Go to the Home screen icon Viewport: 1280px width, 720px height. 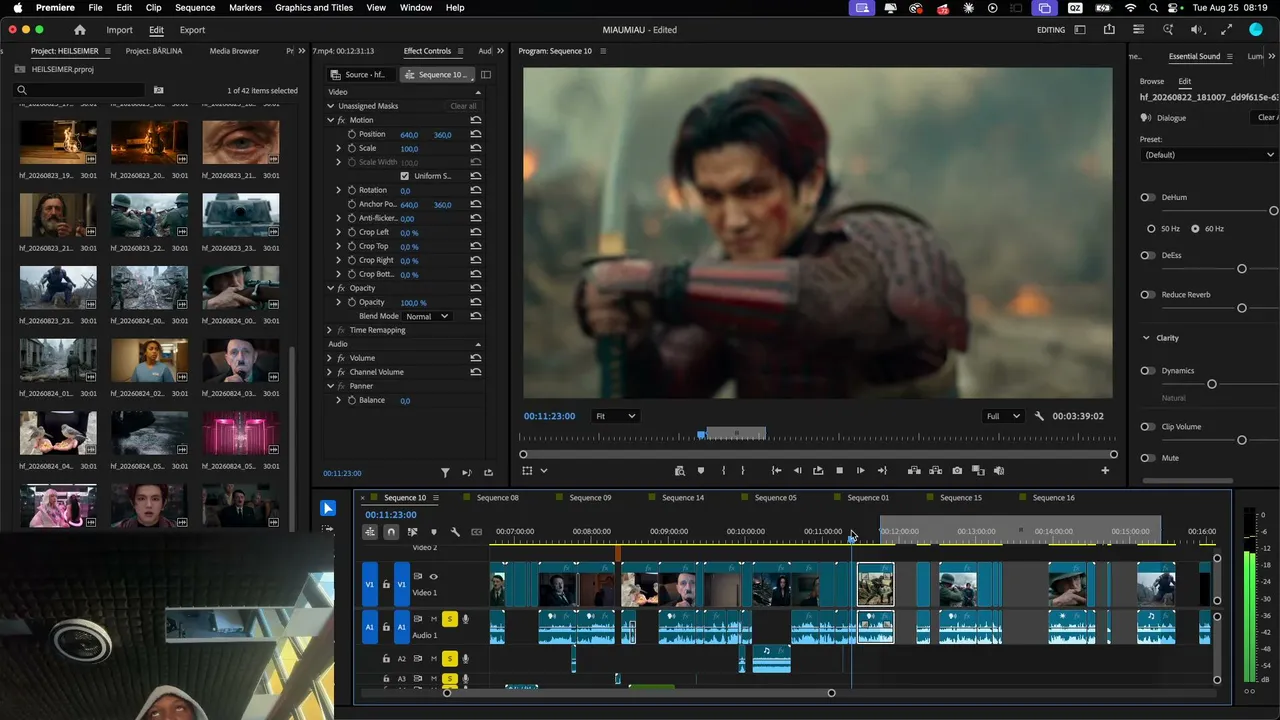[80, 30]
